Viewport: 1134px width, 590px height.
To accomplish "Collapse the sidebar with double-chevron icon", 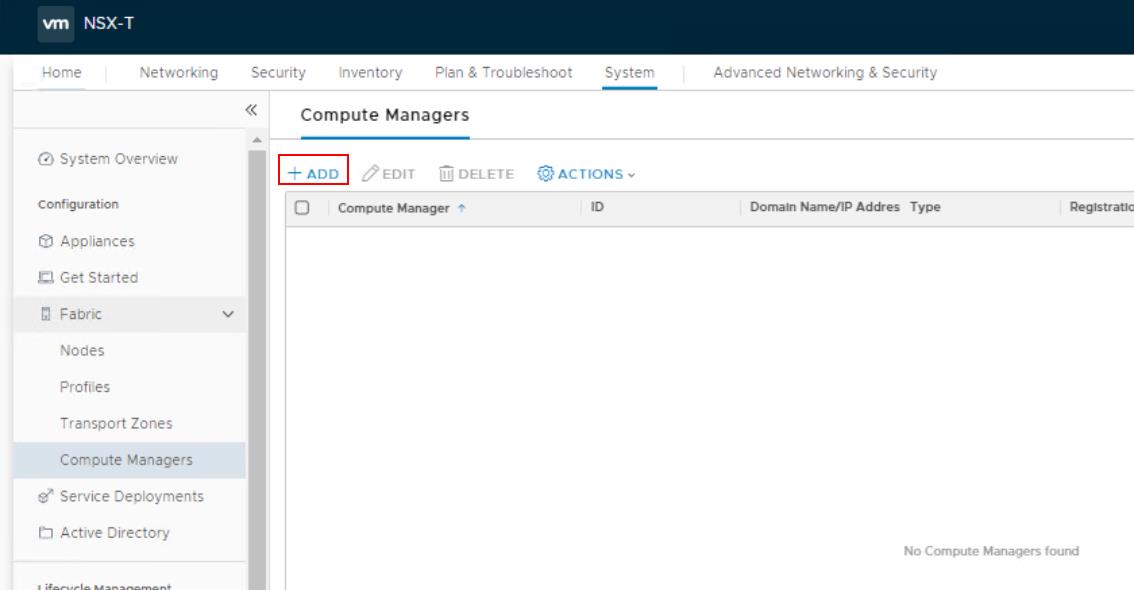I will pyautogui.click(x=251, y=110).
